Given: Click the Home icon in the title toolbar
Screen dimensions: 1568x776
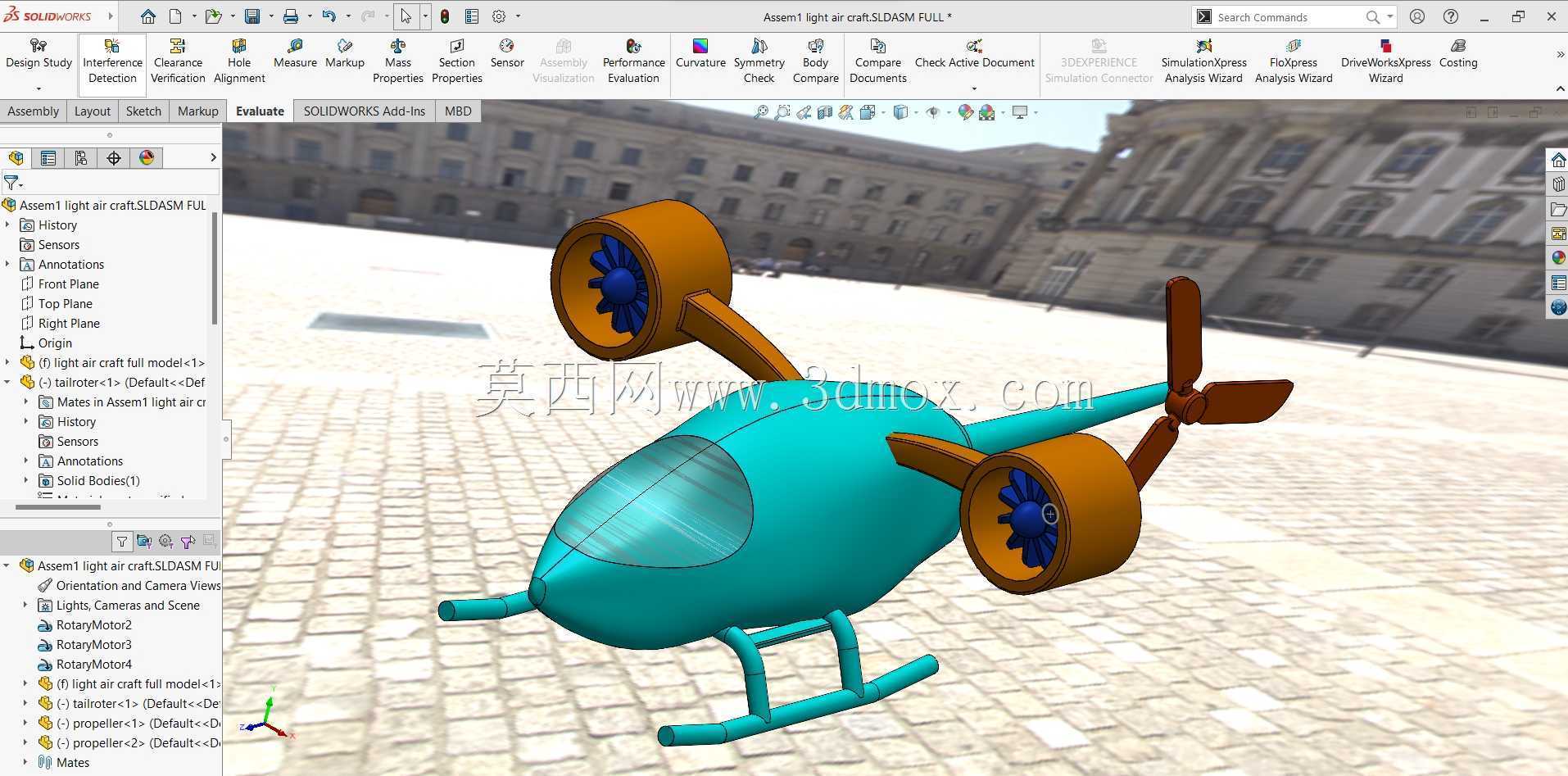Looking at the screenshot, I should click(148, 16).
